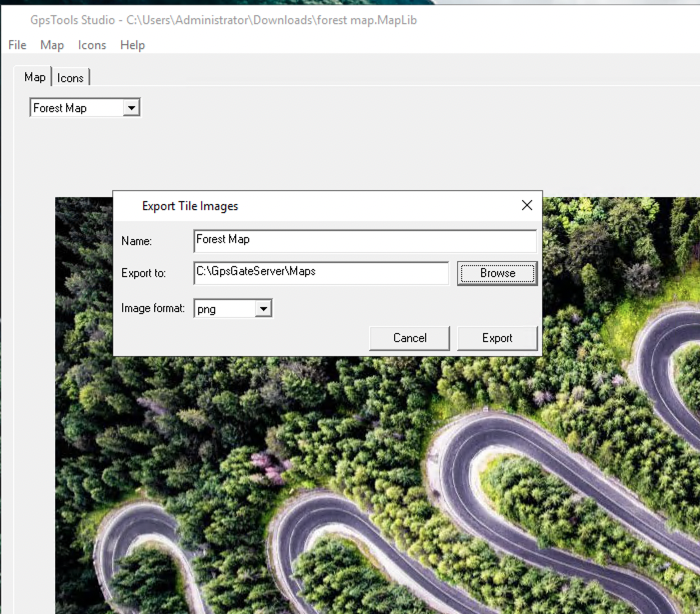Expand the Forest Map selector dropdown
Screen dimensions: 700x614
coord(131,108)
